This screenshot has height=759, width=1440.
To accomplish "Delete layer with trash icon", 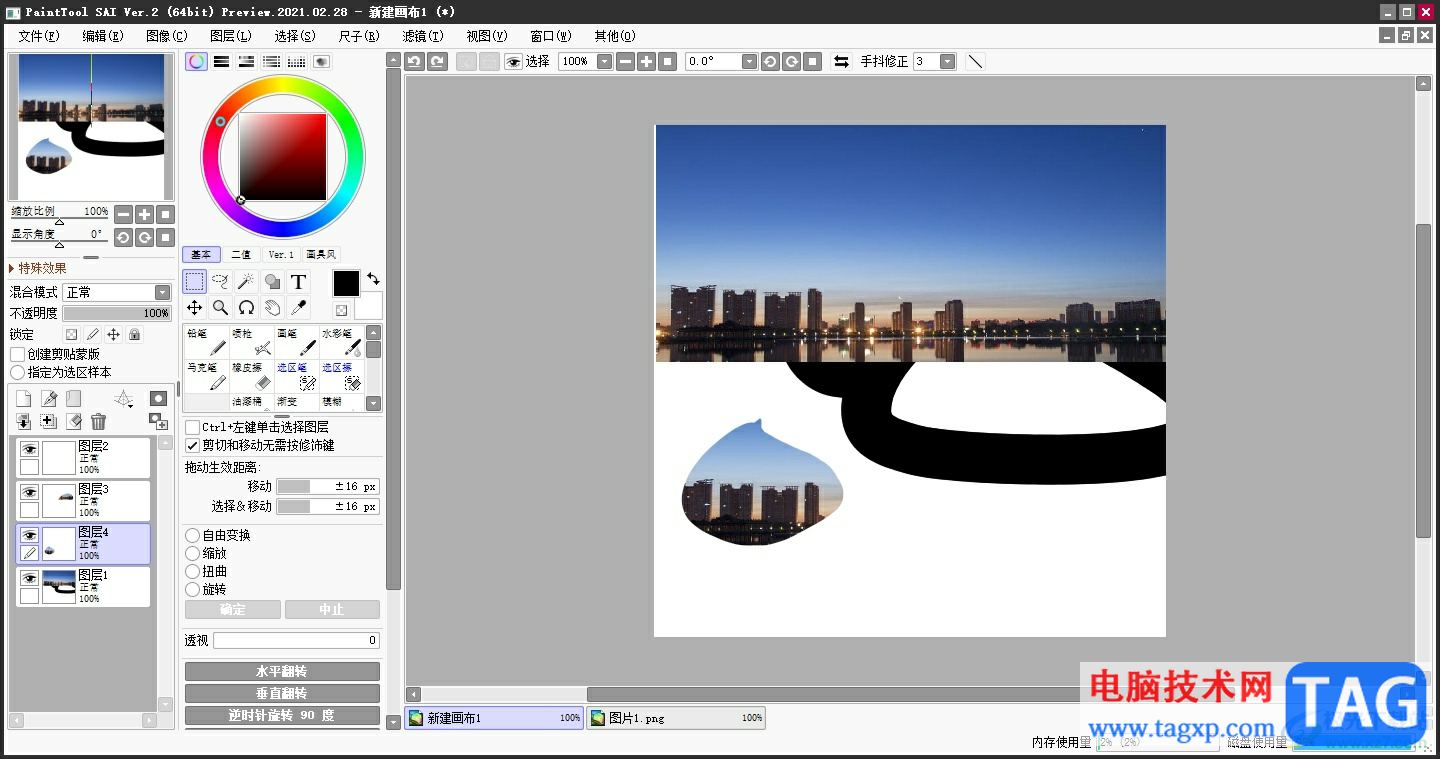I will tap(98, 422).
